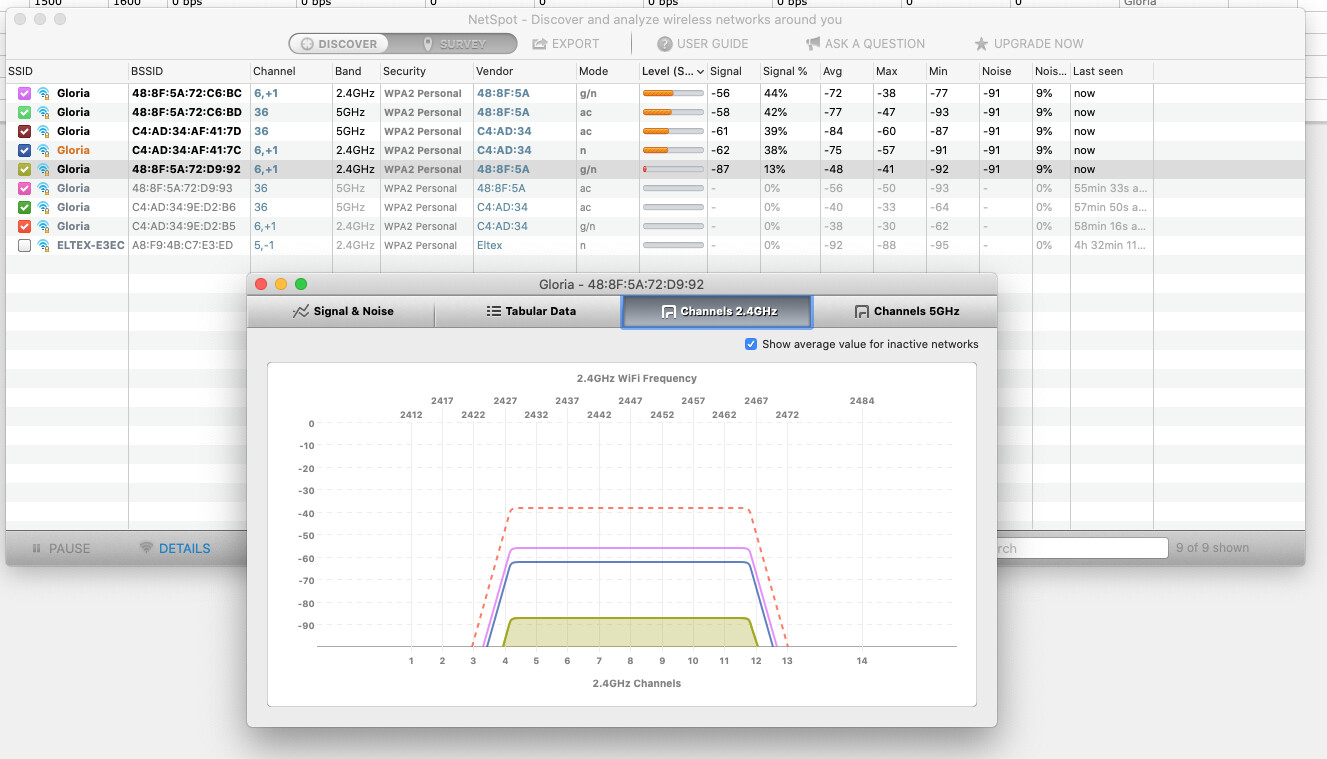Sort by the Noise column header
Screen dimensions: 1327x759
[x=1004, y=71]
